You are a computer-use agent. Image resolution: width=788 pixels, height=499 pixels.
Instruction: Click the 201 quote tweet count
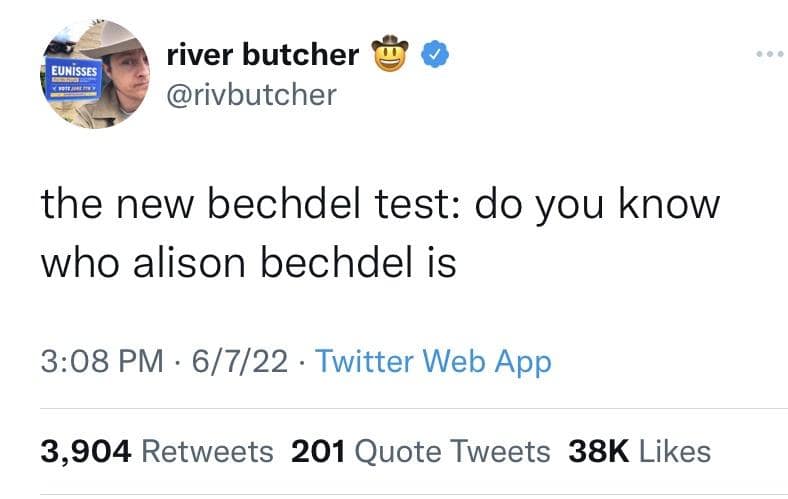coord(317,451)
